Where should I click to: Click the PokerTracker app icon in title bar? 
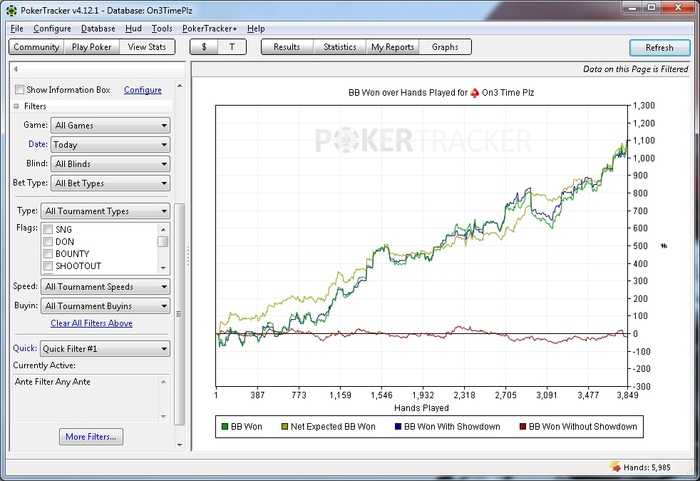(x=12, y=10)
